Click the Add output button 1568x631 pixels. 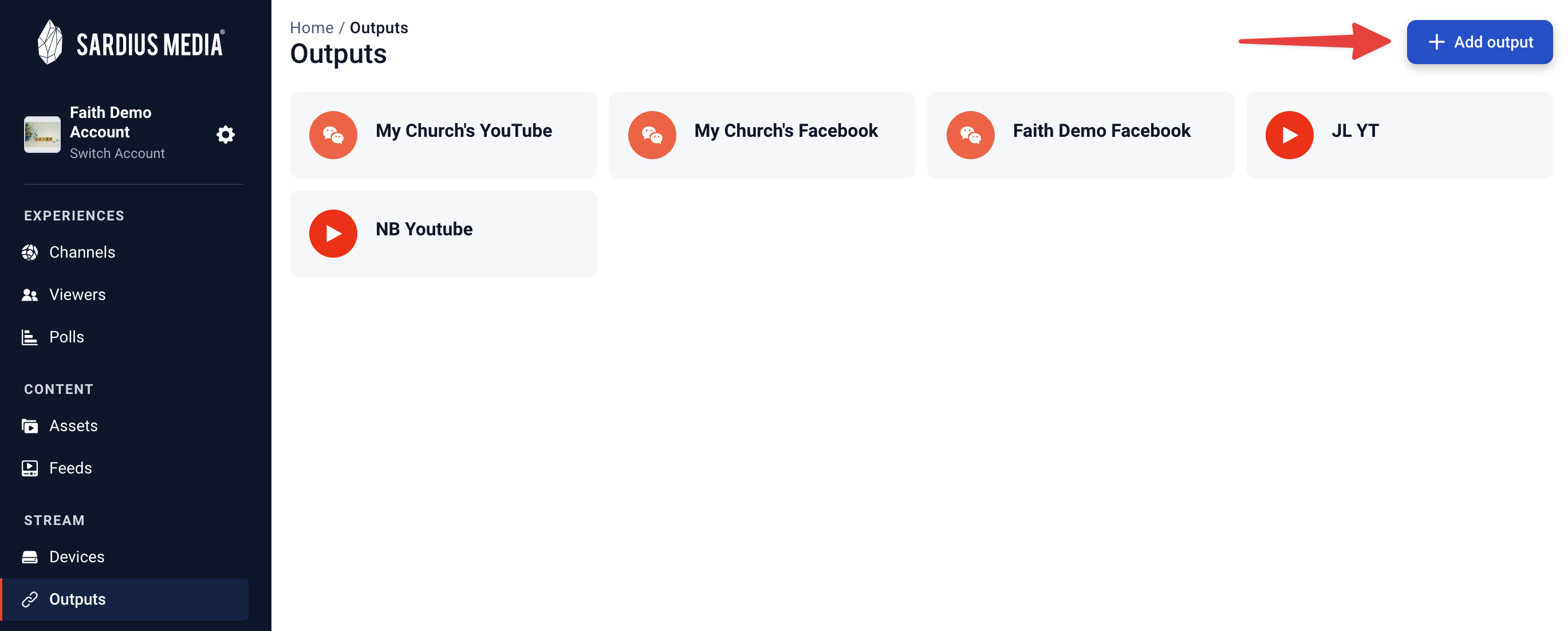[x=1479, y=42]
